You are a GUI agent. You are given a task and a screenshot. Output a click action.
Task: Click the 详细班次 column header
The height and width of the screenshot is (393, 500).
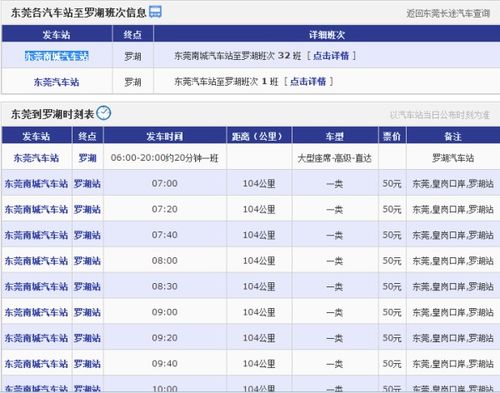(327, 34)
